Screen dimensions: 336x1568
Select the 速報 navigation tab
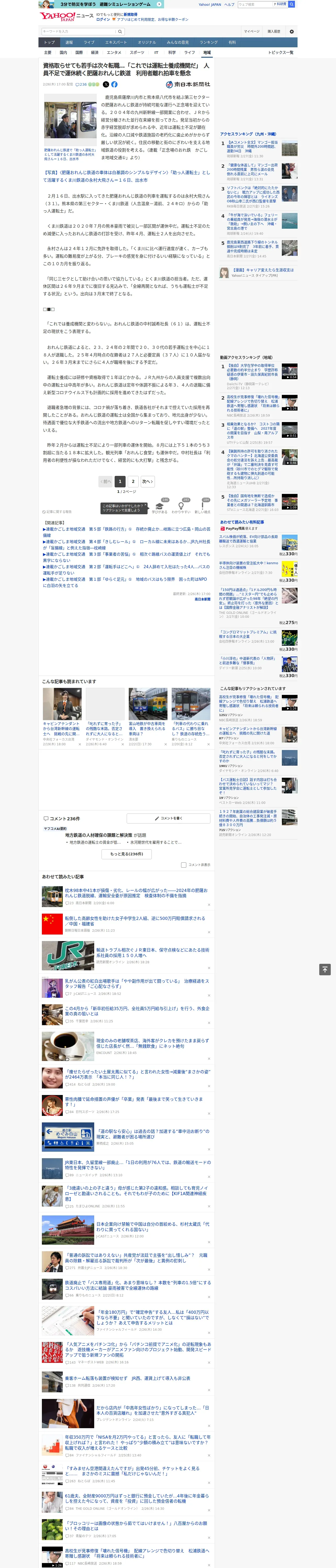tap(69, 43)
